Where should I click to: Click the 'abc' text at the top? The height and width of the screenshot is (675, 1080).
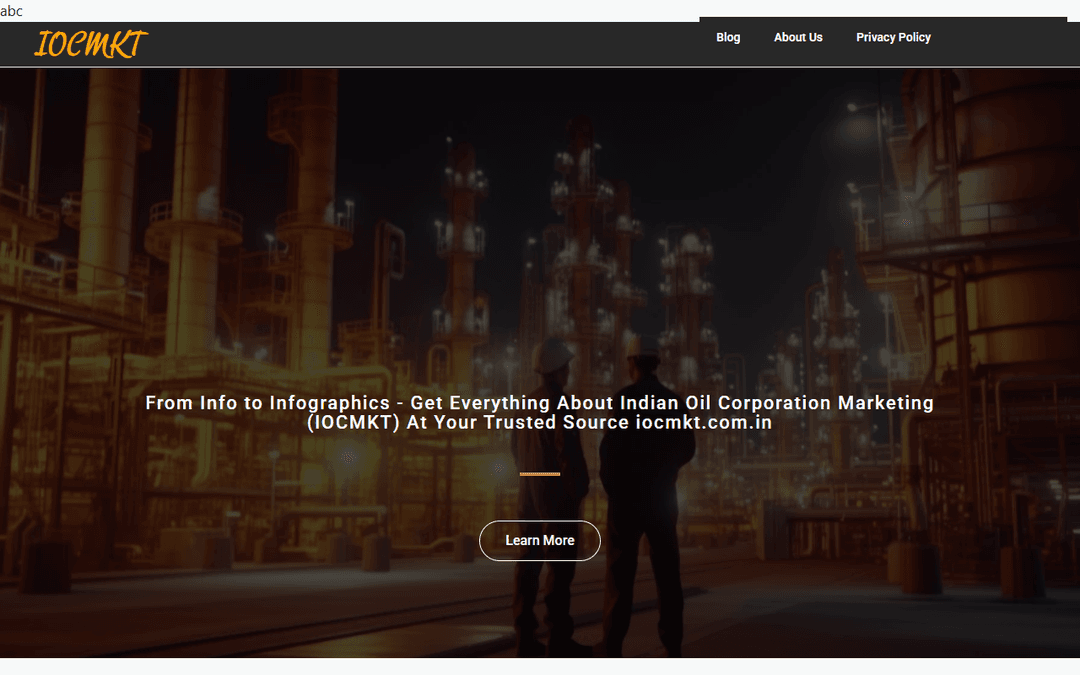click(12, 11)
